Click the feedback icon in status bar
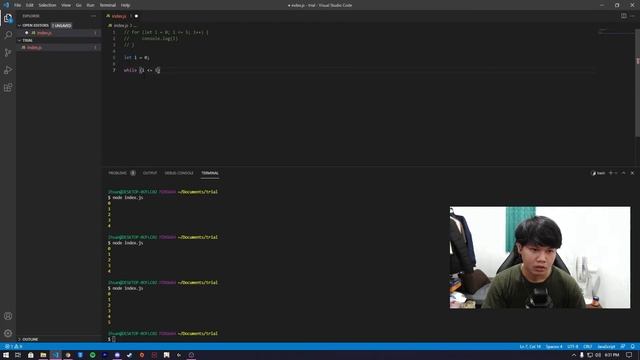This screenshot has height=360, width=640. pos(623,347)
